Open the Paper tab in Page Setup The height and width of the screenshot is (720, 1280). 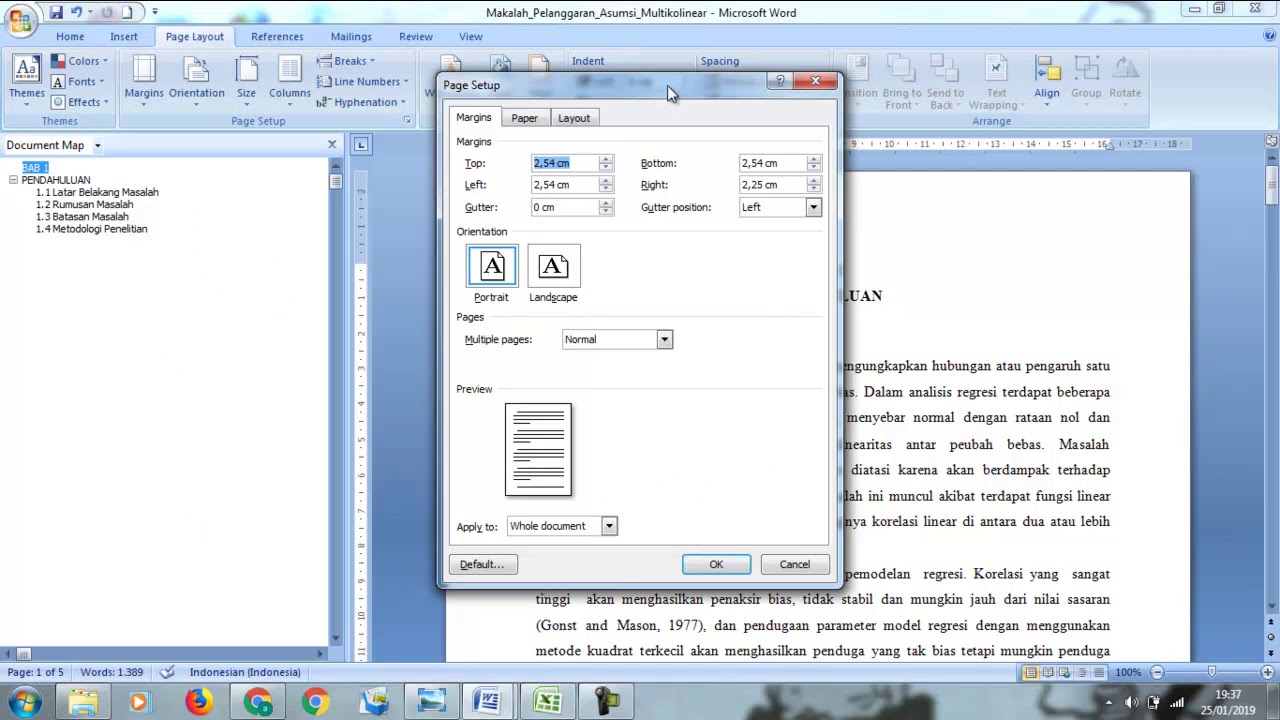click(524, 118)
